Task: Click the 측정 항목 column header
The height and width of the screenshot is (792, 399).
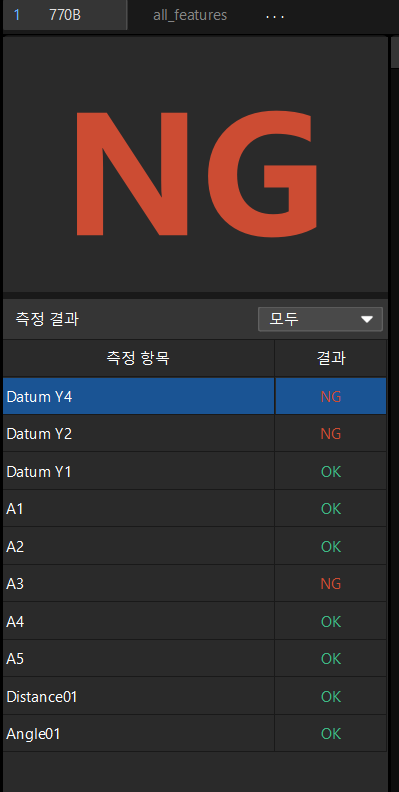Action: (138, 358)
